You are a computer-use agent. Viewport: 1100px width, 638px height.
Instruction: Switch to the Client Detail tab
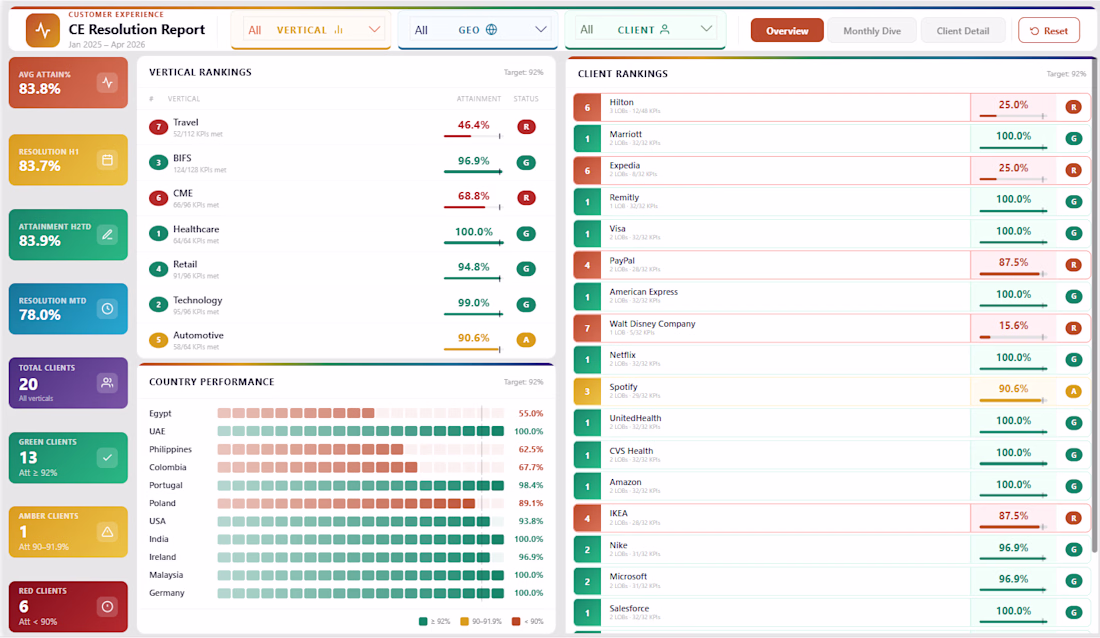click(x=962, y=31)
